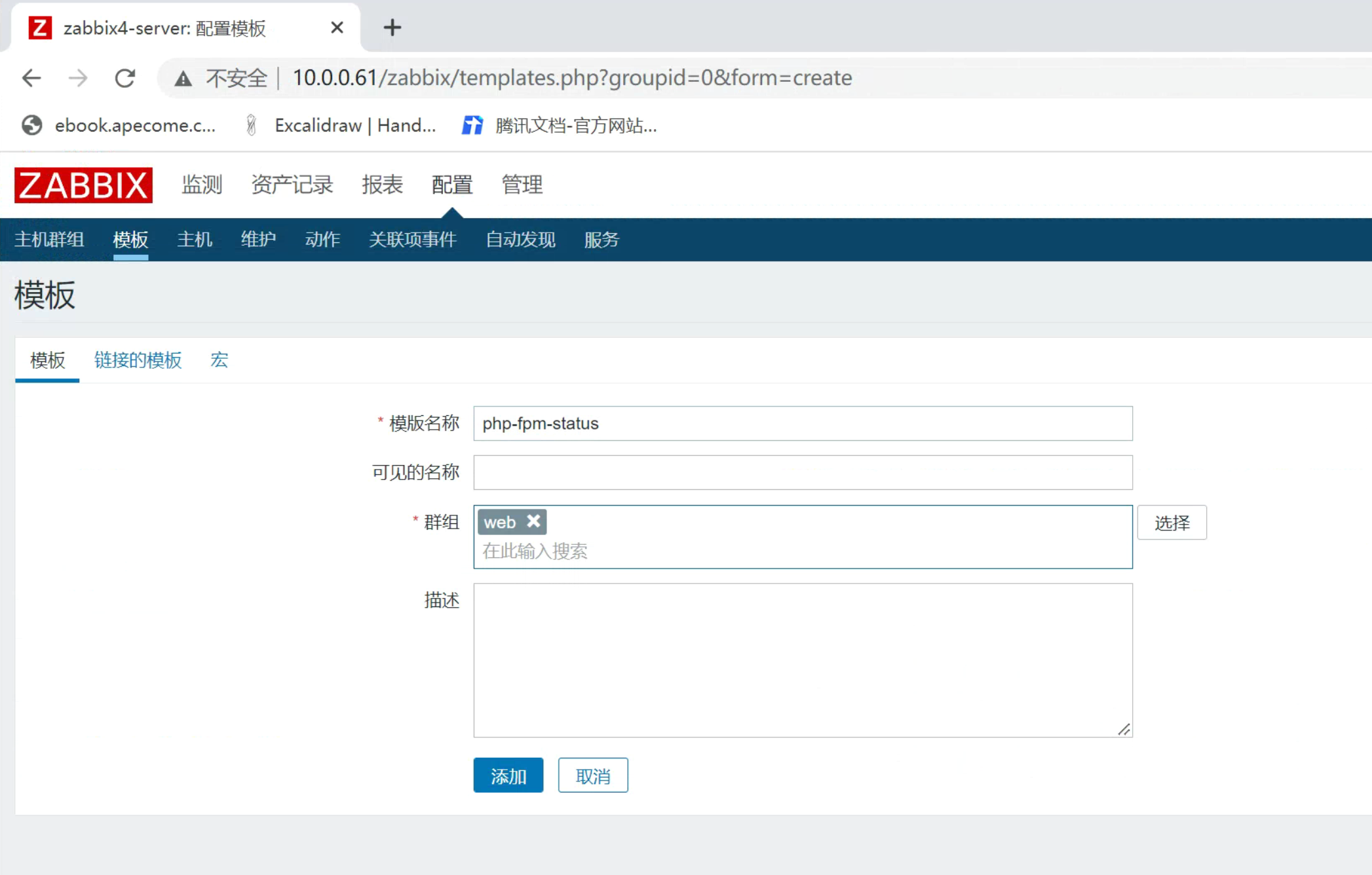Open the 监测 menu

202,185
